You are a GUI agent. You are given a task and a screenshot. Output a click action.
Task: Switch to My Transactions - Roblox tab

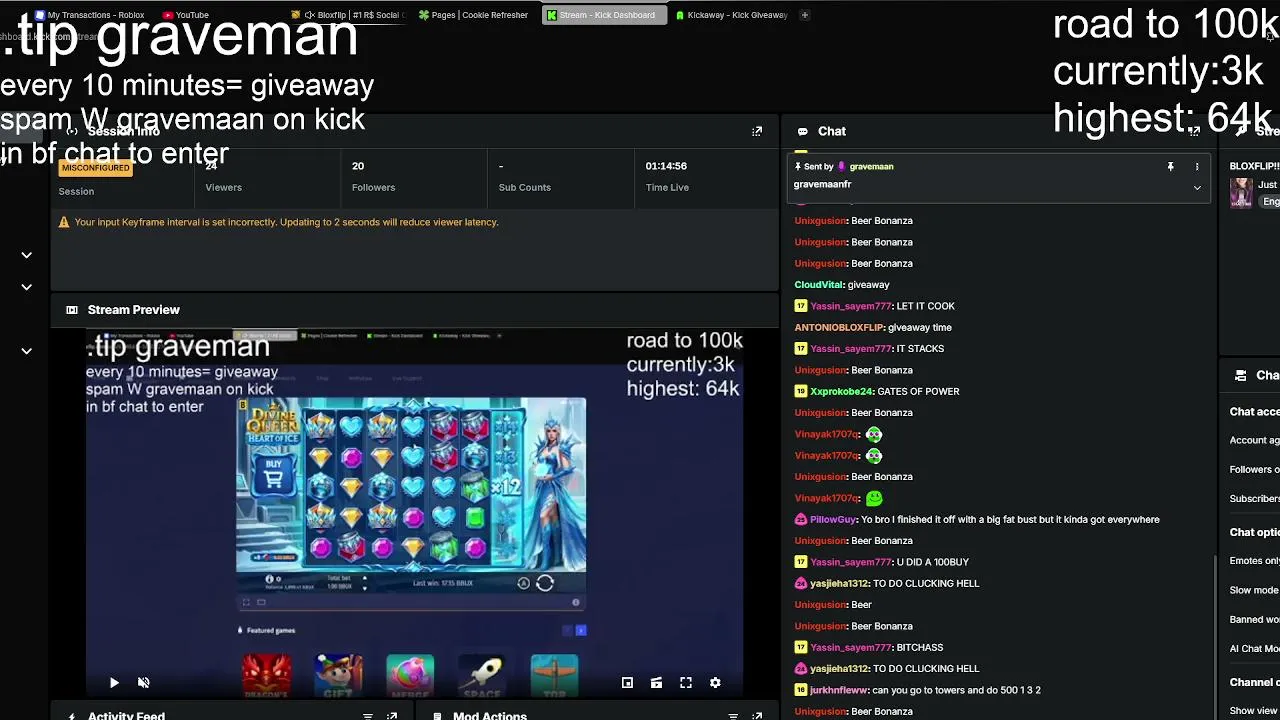90,15
